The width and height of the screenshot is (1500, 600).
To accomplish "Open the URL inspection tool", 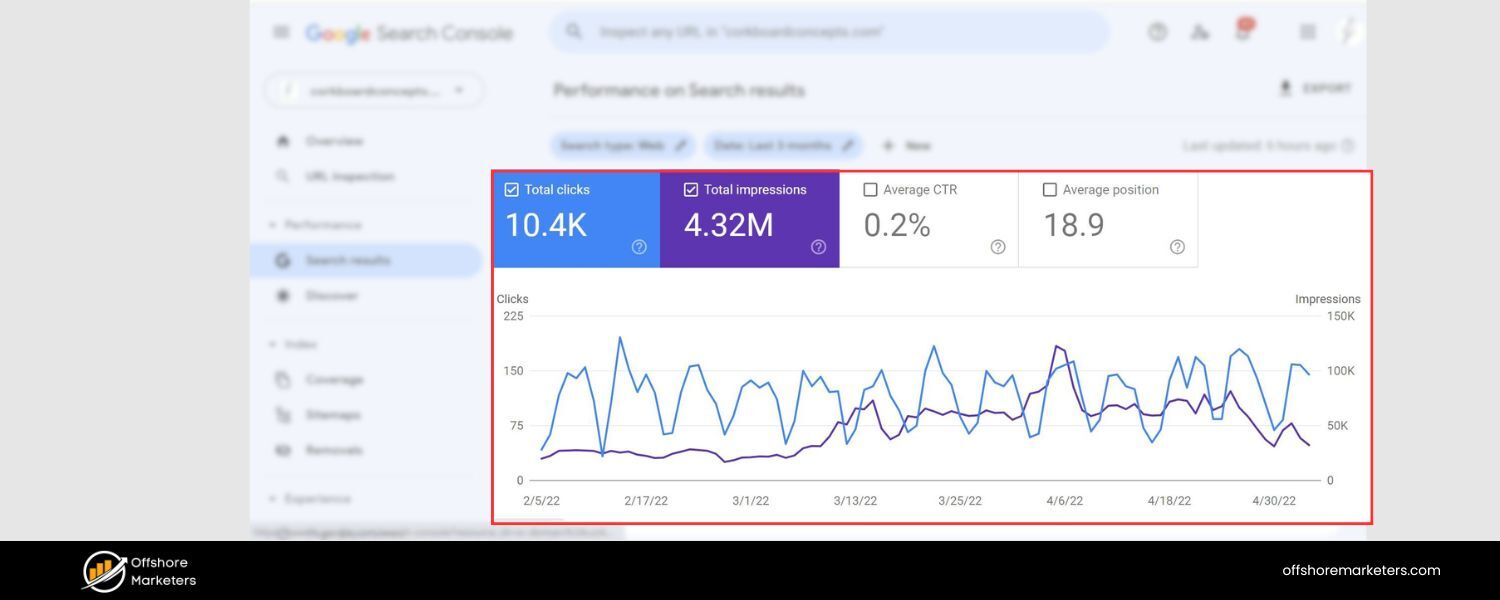I will [x=350, y=175].
